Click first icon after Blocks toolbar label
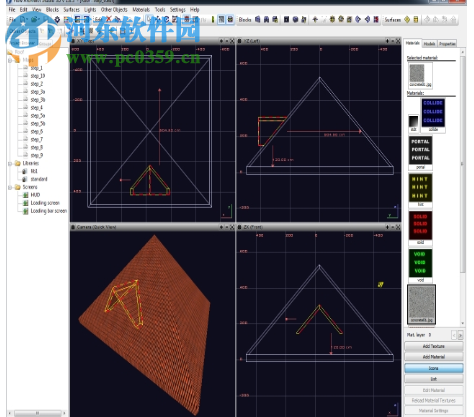The image size is (474, 417). [258, 20]
